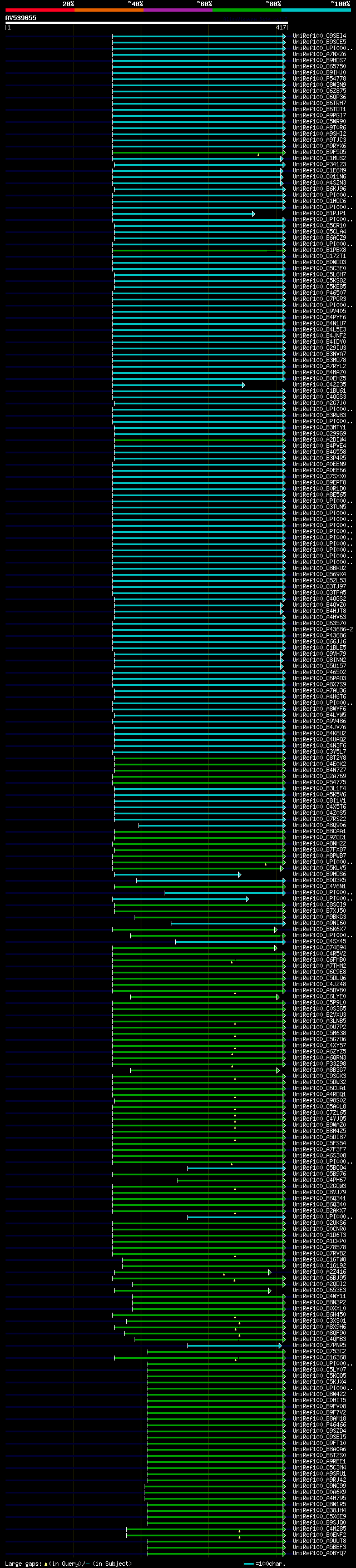The width and height of the screenshot is (356, 1568).
Task: Click the green alignment bar for C4M285
Action: 206,1529
